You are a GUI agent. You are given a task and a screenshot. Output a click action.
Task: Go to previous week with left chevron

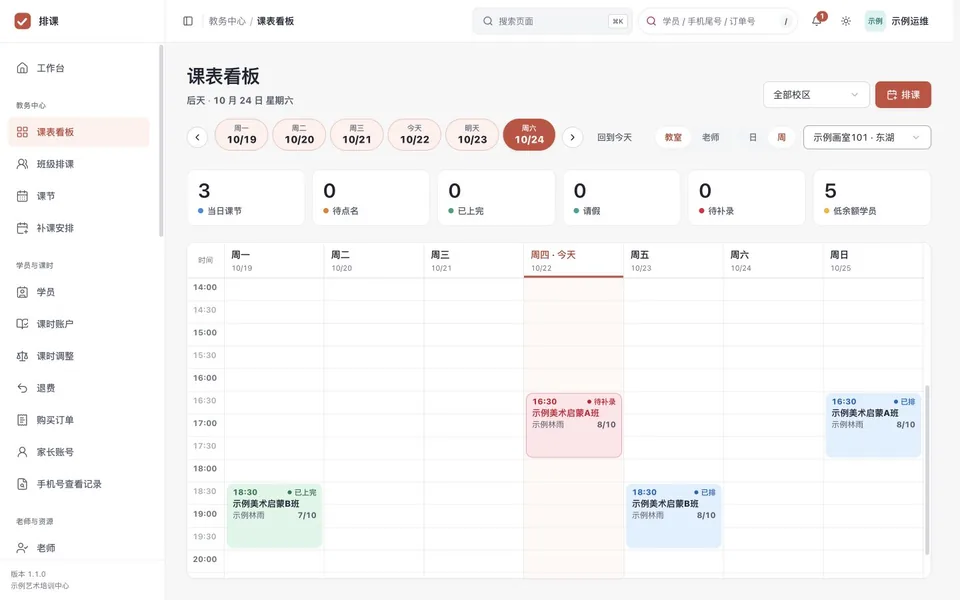point(197,137)
